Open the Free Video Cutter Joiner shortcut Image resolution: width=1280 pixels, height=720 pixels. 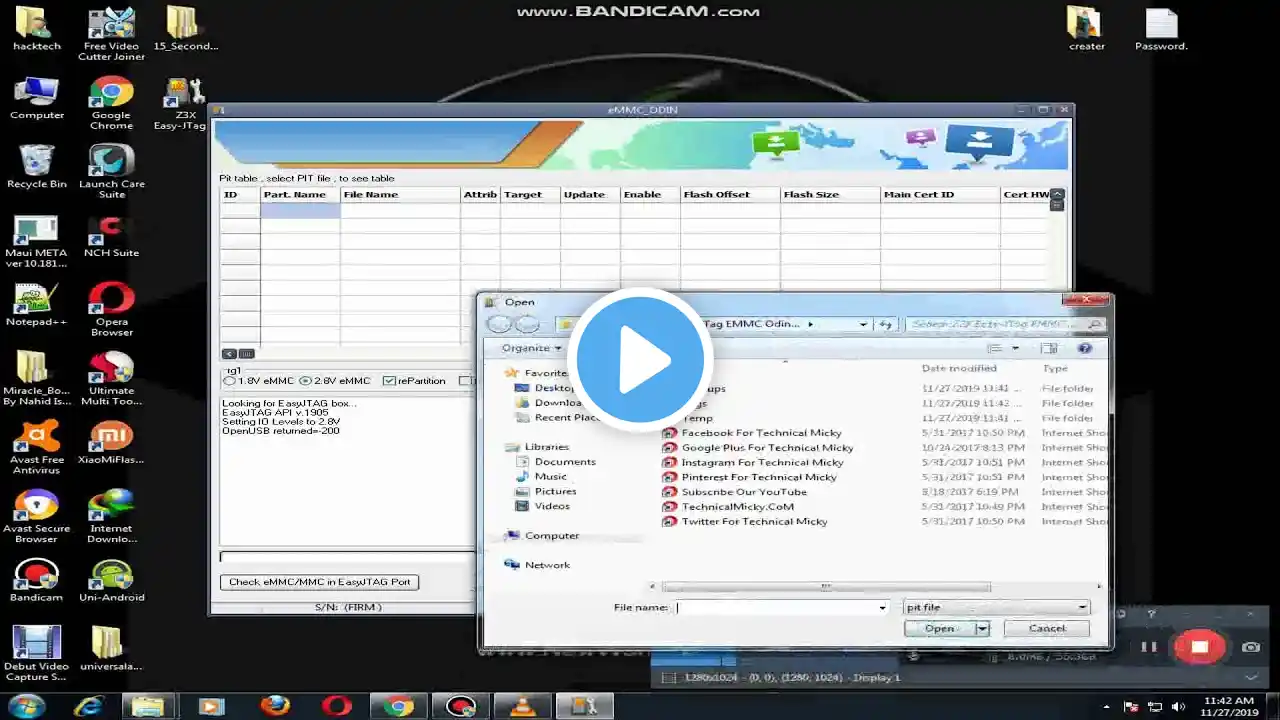pyautogui.click(x=111, y=34)
